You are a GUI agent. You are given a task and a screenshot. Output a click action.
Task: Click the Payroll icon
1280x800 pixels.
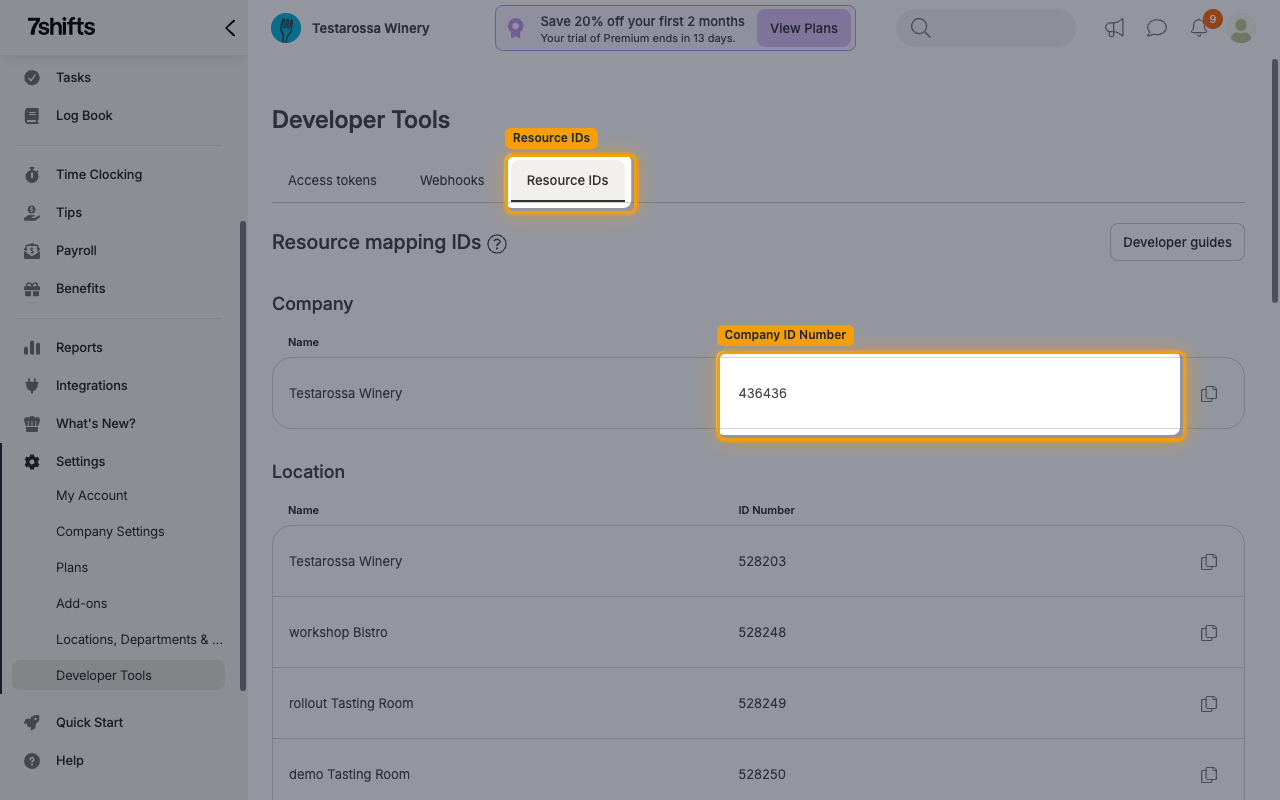click(32, 250)
